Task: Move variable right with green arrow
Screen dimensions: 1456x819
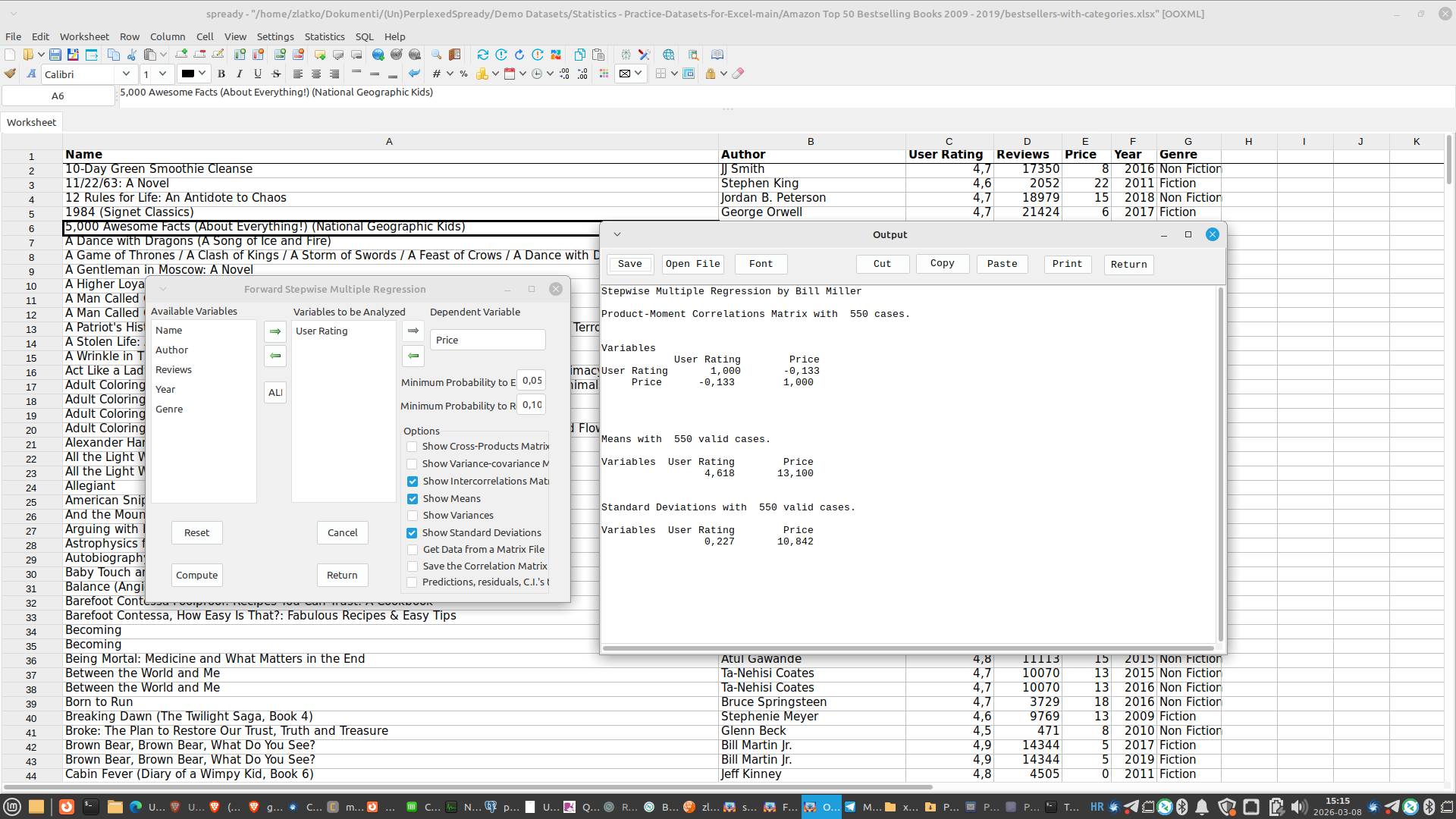Action: click(275, 331)
